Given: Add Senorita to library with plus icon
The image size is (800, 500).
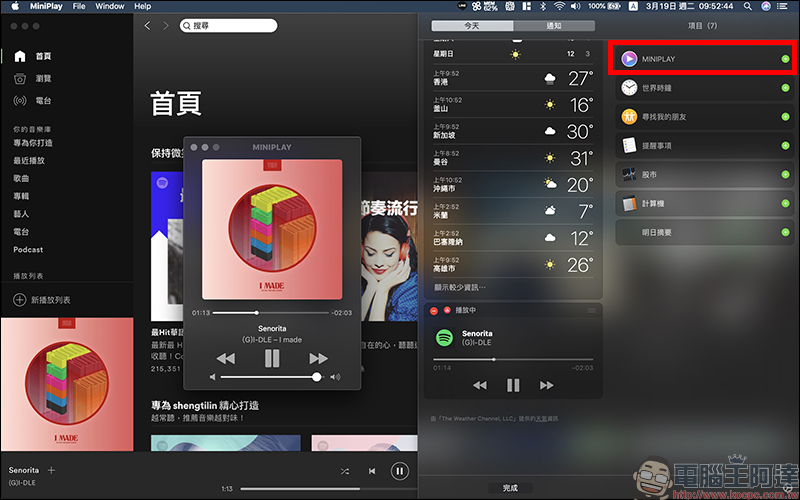Looking at the screenshot, I should point(51,470).
